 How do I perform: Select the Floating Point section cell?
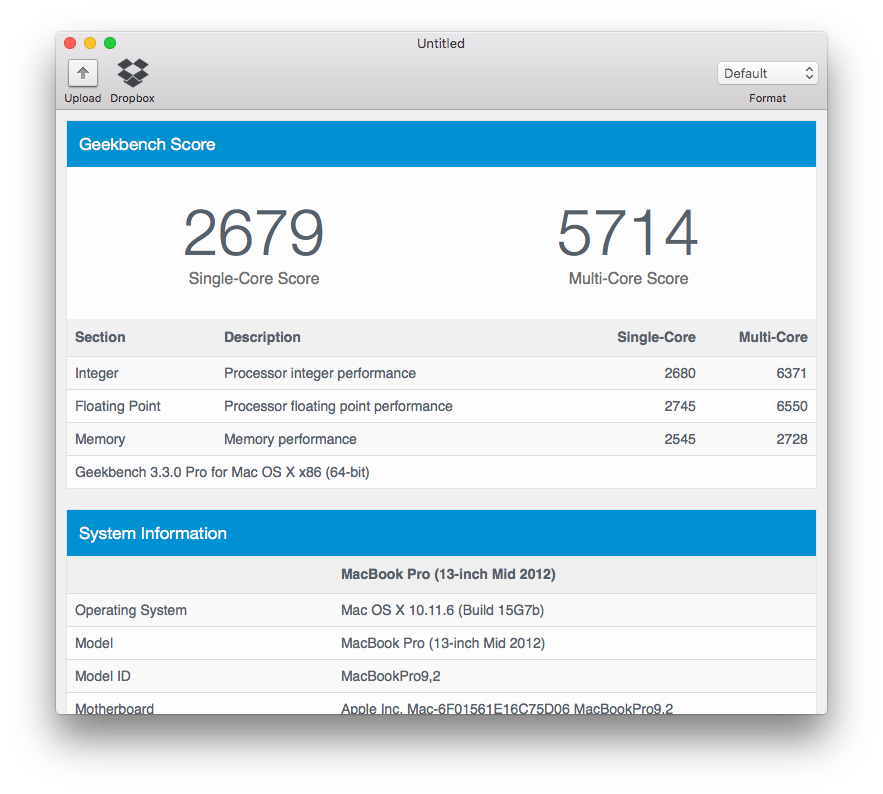(x=118, y=406)
